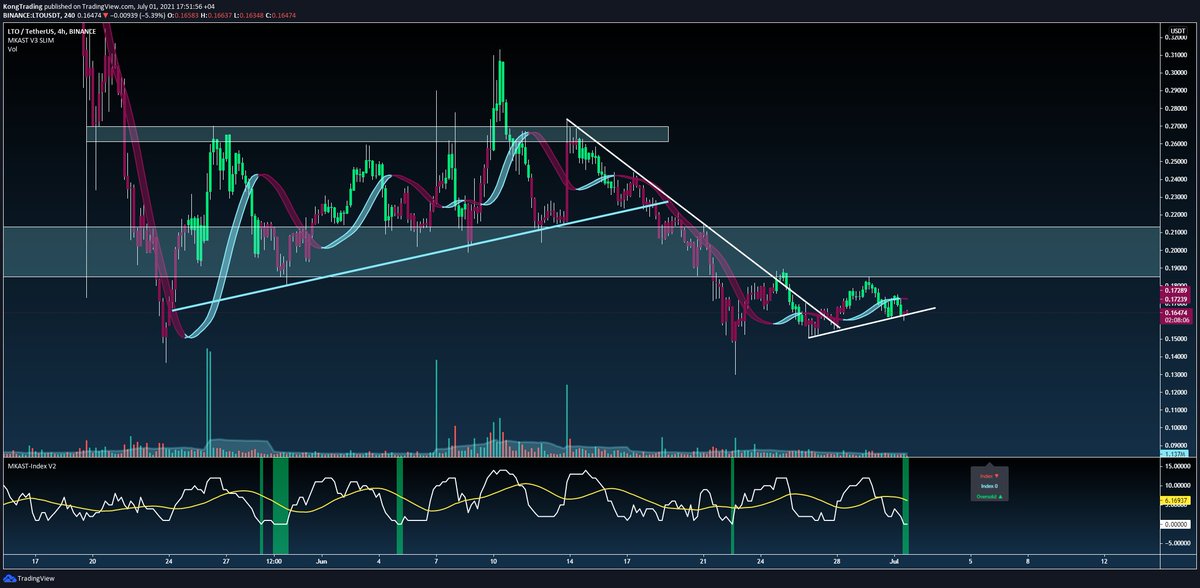Click the white 0.00000 index value tag
Screen dimensions: 1200x588
click(1176, 524)
